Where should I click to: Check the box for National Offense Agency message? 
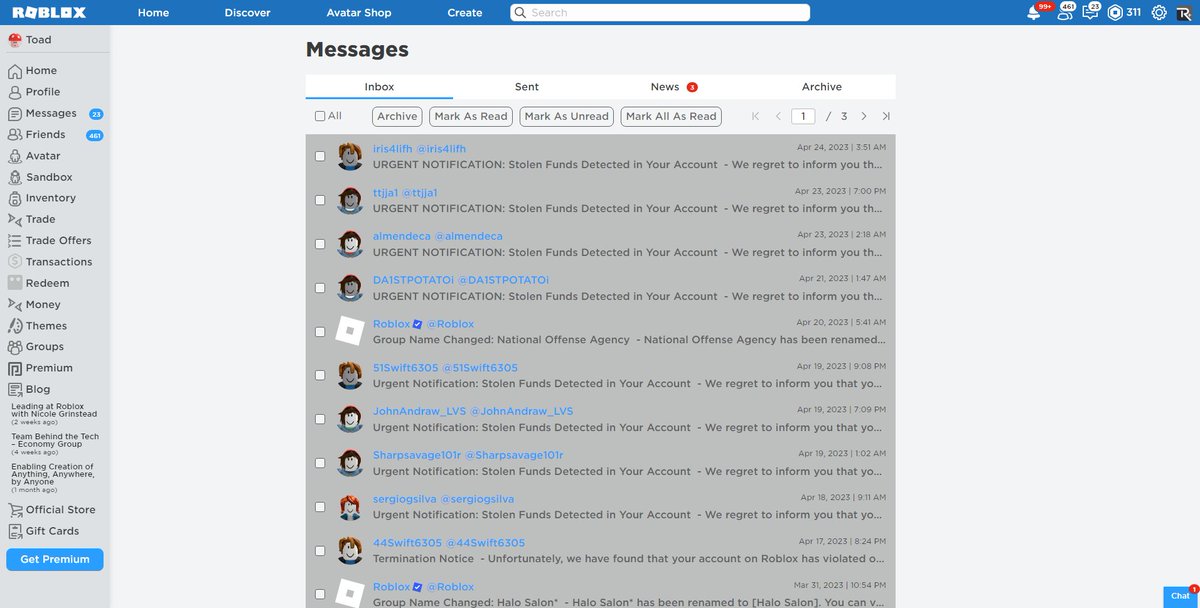click(x=320, y=332)
